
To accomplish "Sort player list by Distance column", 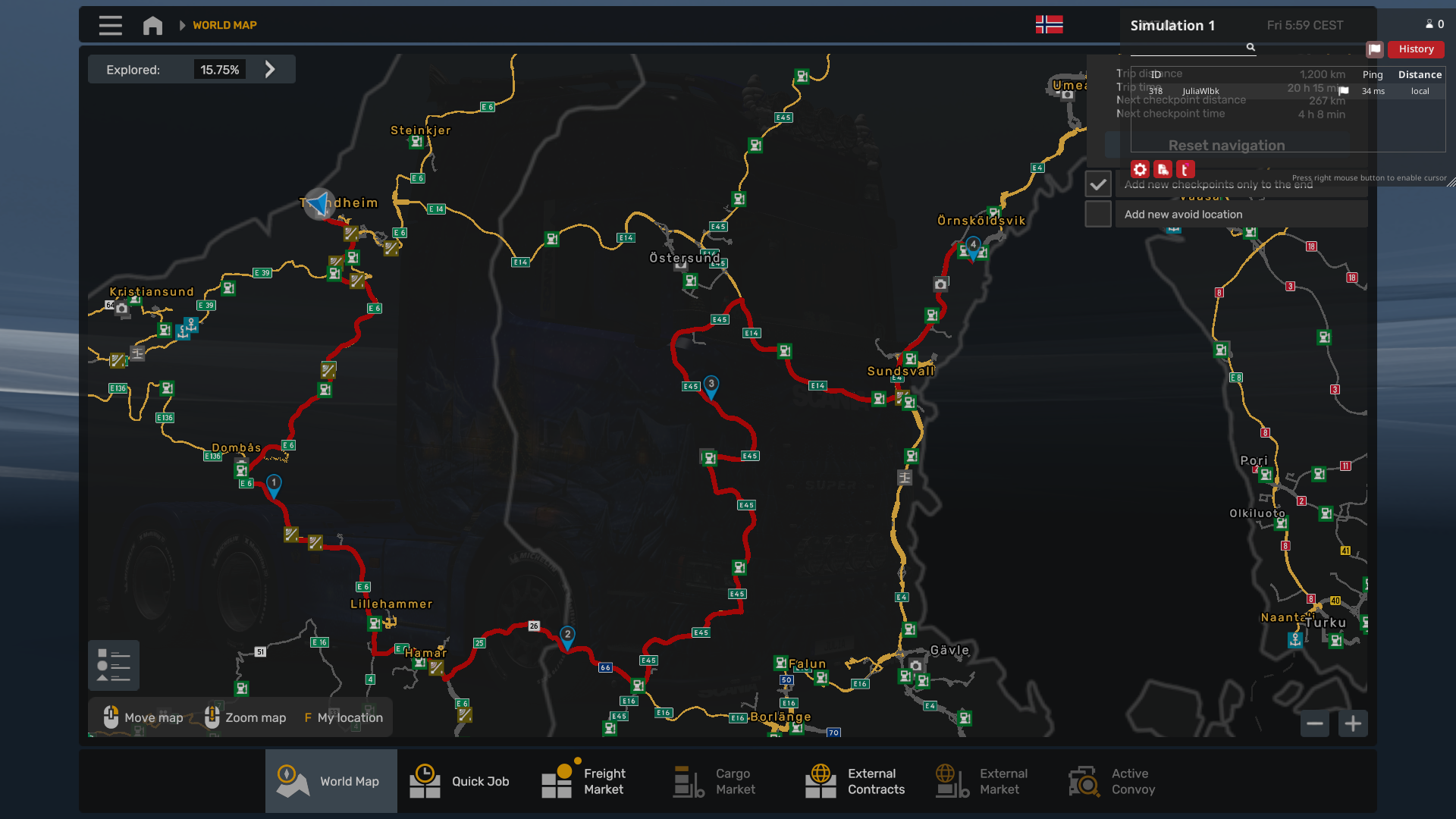I will [x=1420, y=74].
